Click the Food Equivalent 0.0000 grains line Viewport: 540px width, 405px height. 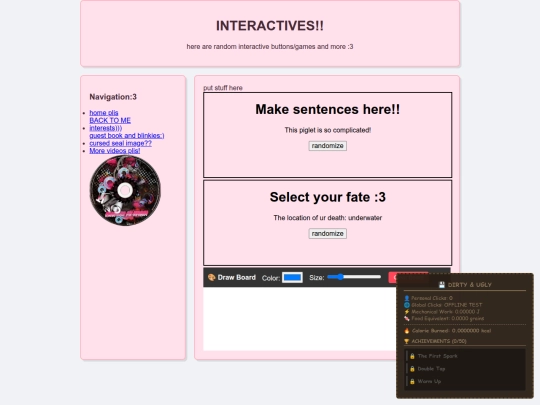444,319
